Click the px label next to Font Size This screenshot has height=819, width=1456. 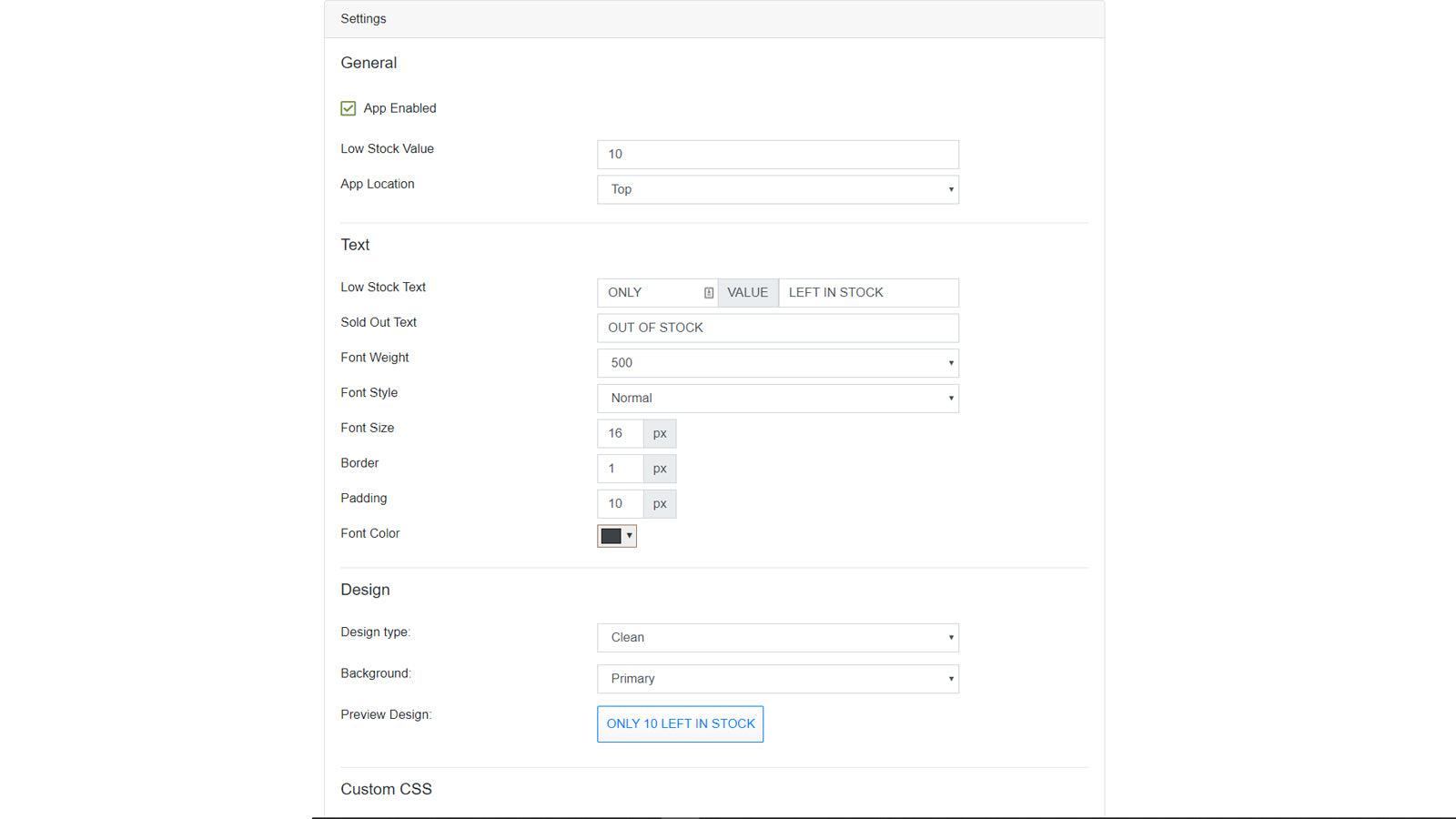click(x=659, y=433)
